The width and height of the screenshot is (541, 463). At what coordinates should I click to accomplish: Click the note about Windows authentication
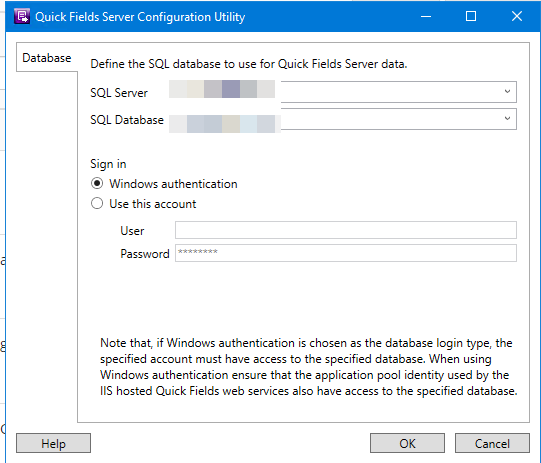[308, 367]
